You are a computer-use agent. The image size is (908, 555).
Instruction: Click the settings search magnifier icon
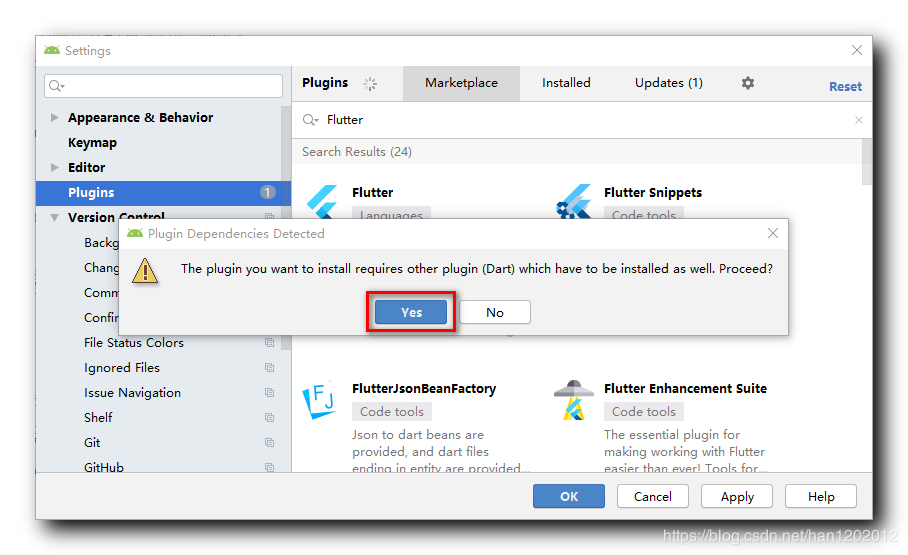pos(56,86)
